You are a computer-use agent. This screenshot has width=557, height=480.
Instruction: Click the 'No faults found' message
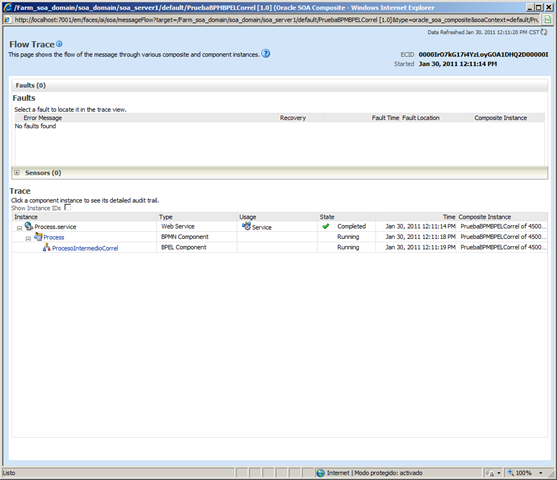(x=35, y=126)
